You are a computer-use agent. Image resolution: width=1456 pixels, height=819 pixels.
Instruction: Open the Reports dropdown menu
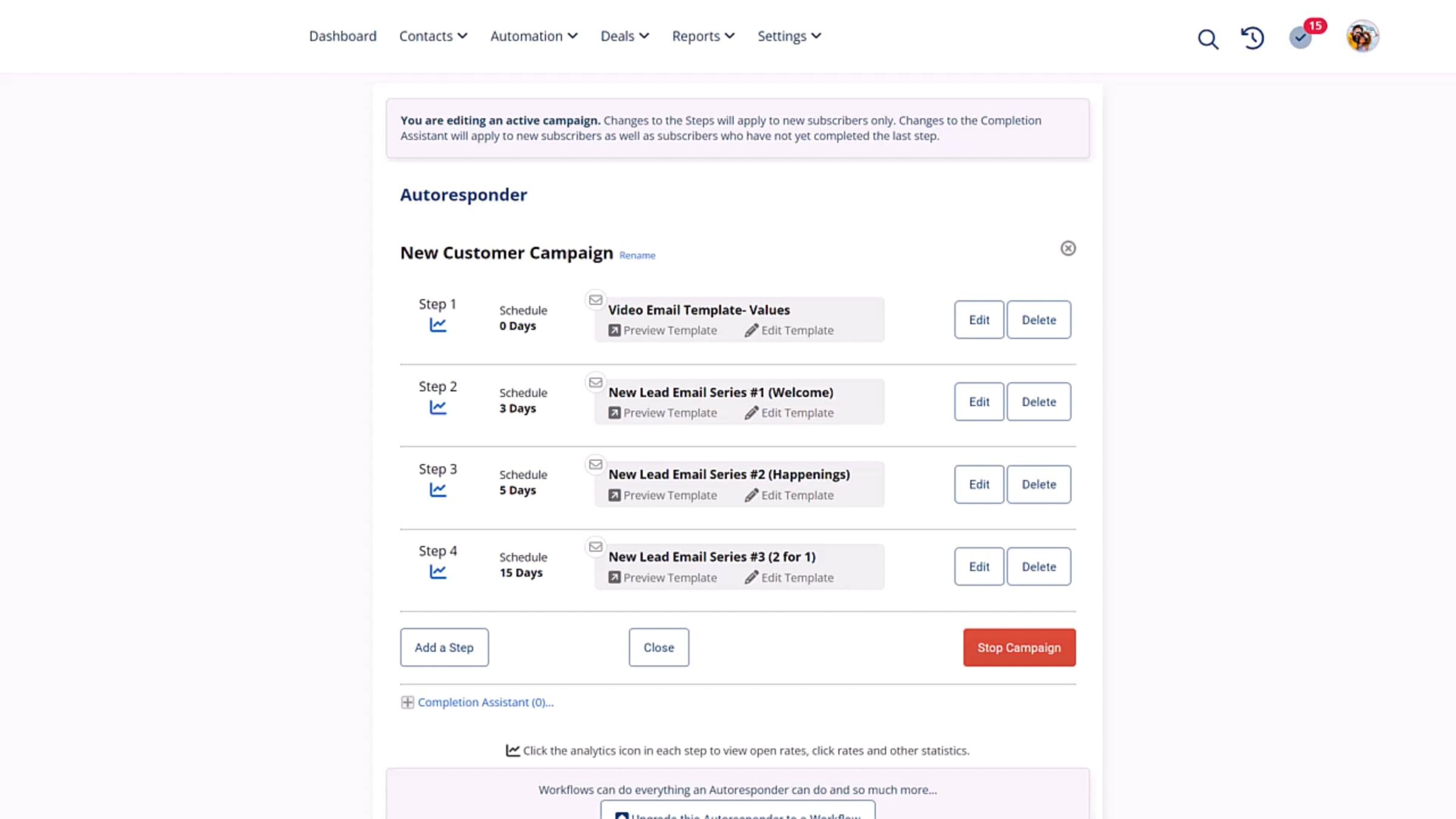pos(703,36)
